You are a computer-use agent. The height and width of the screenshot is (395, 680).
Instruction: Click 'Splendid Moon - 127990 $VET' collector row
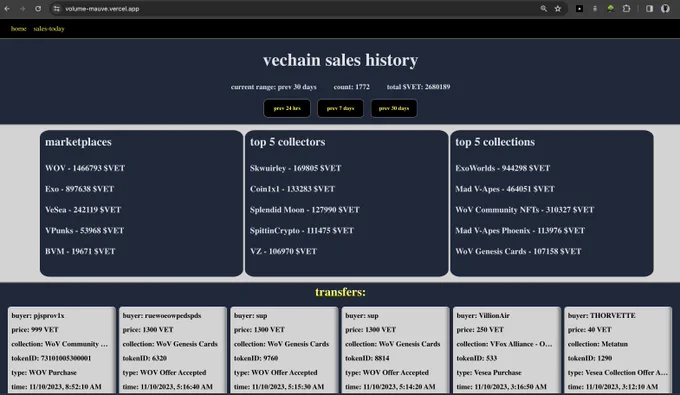pyautogui.click(x=305, y=210)
